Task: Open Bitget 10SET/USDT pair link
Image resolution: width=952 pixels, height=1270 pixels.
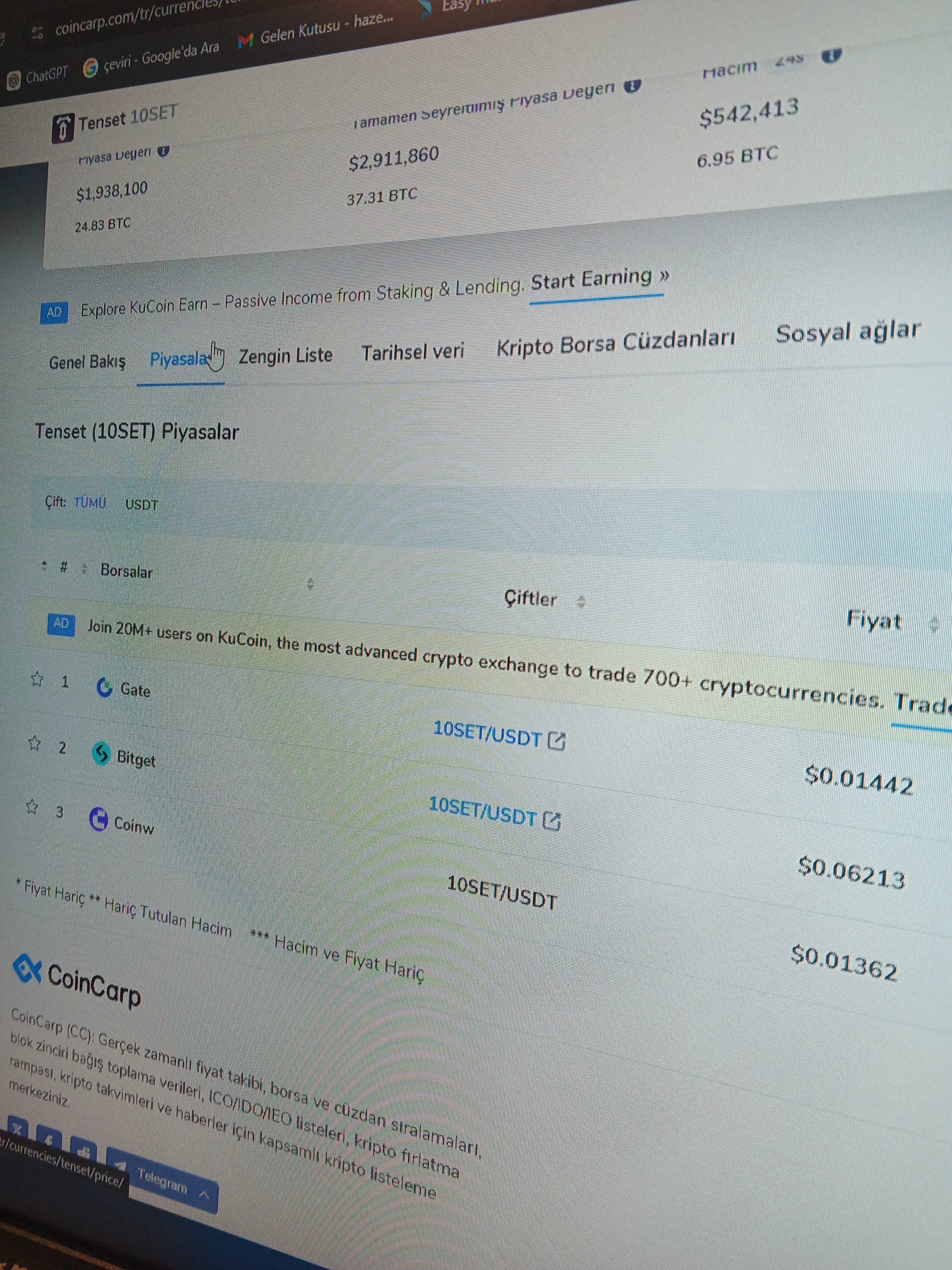Action: [x=483, y=812]
